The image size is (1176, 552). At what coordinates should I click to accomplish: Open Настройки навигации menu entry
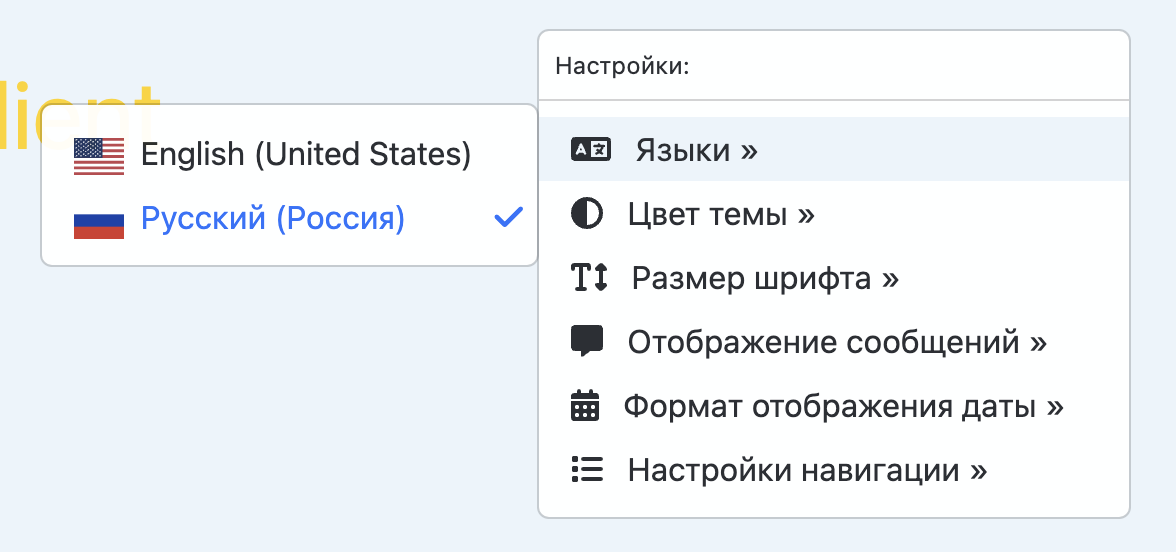click(x=807, y=470)
